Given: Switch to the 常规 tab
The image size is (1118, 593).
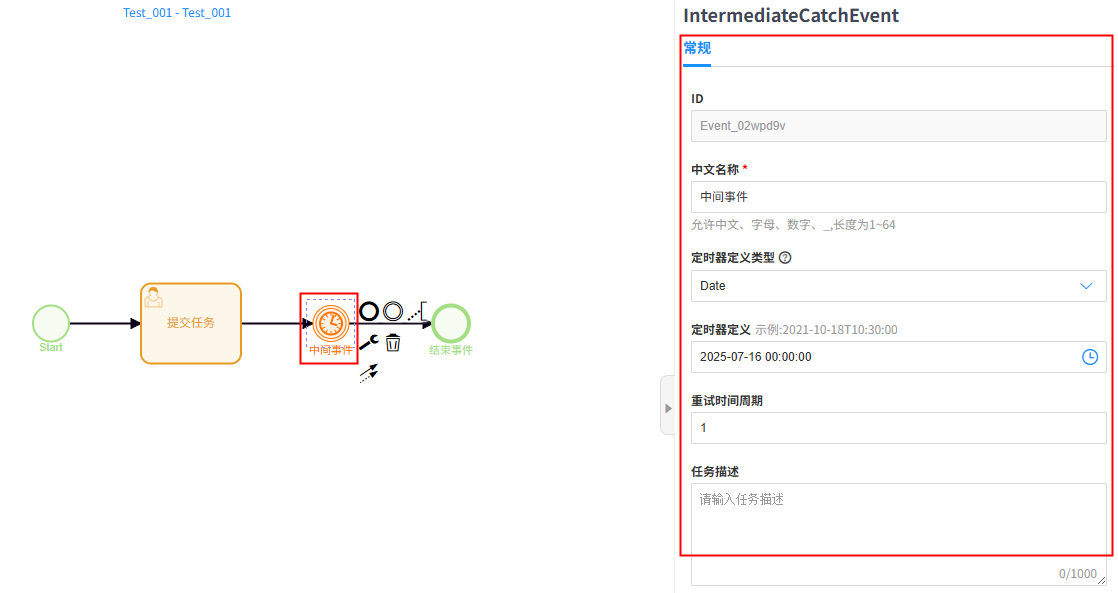Looking at the screenshot, I should click(x=697, y=48).
